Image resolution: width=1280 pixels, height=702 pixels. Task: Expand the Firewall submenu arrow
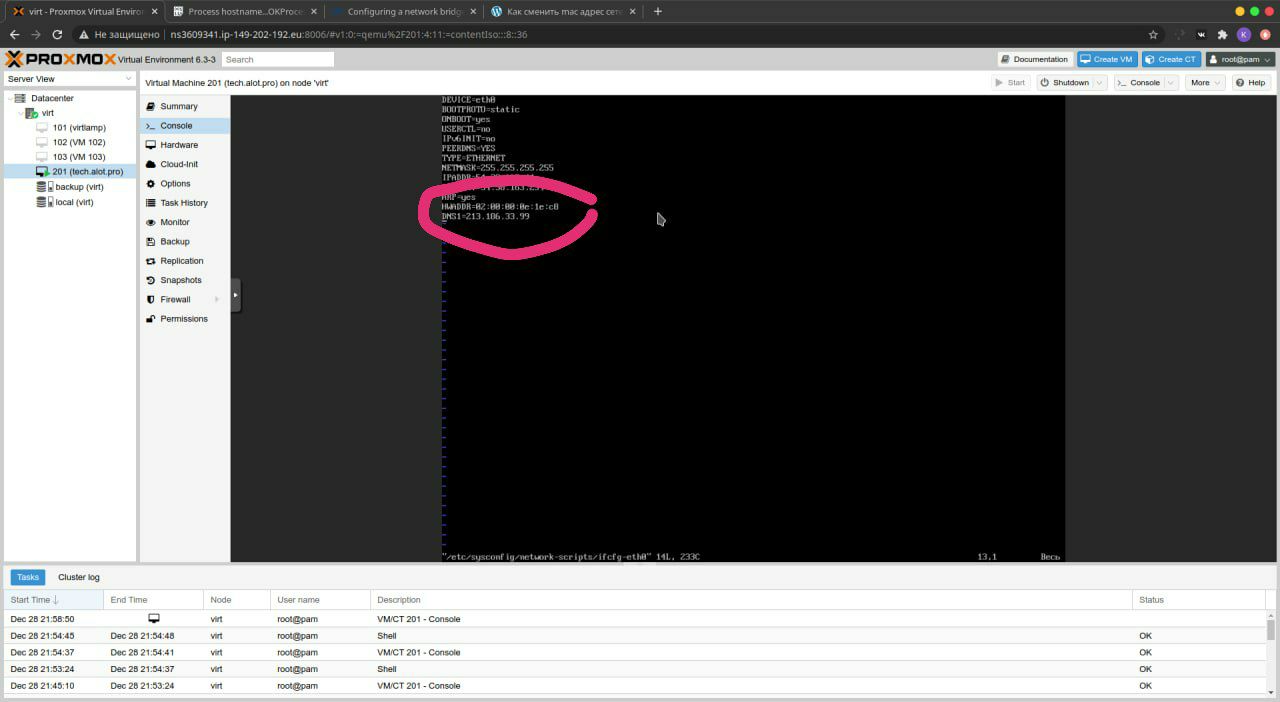(217, 299)
